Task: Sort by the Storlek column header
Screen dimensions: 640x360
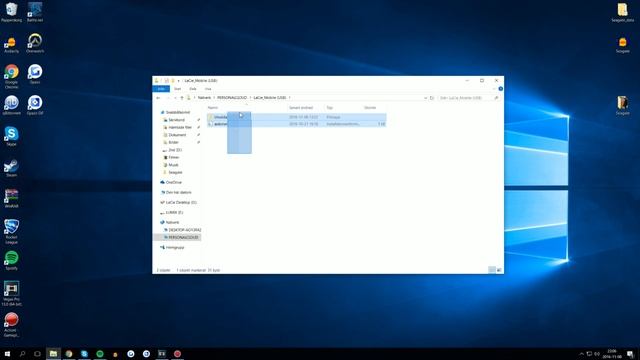Action: click(370, 108)
